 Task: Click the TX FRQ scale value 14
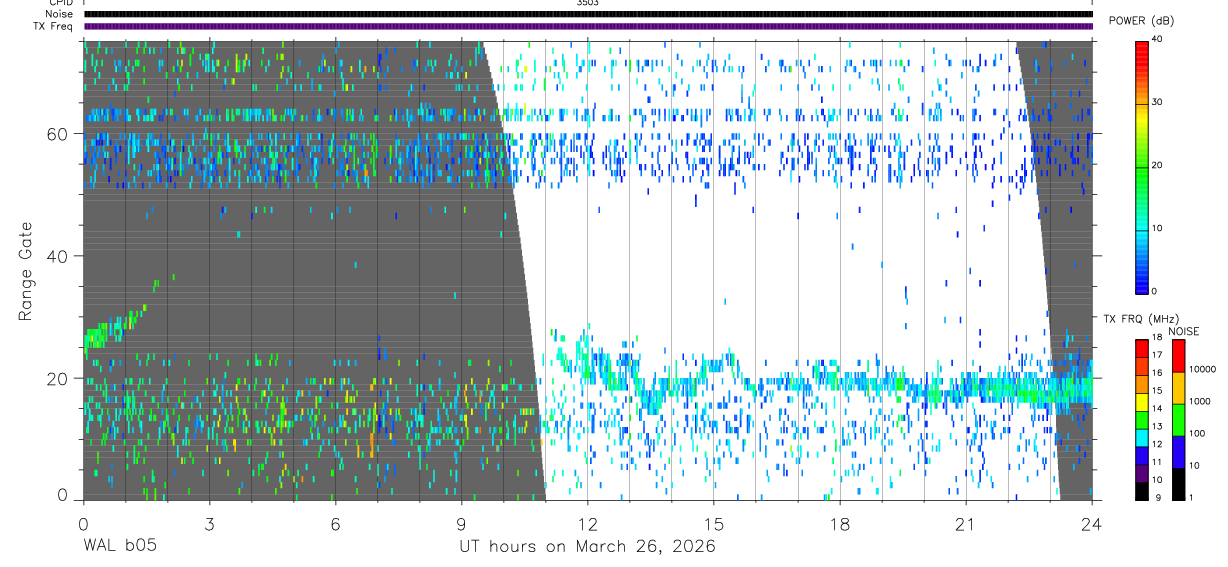pyautogui.click(x=1158, y=410)
